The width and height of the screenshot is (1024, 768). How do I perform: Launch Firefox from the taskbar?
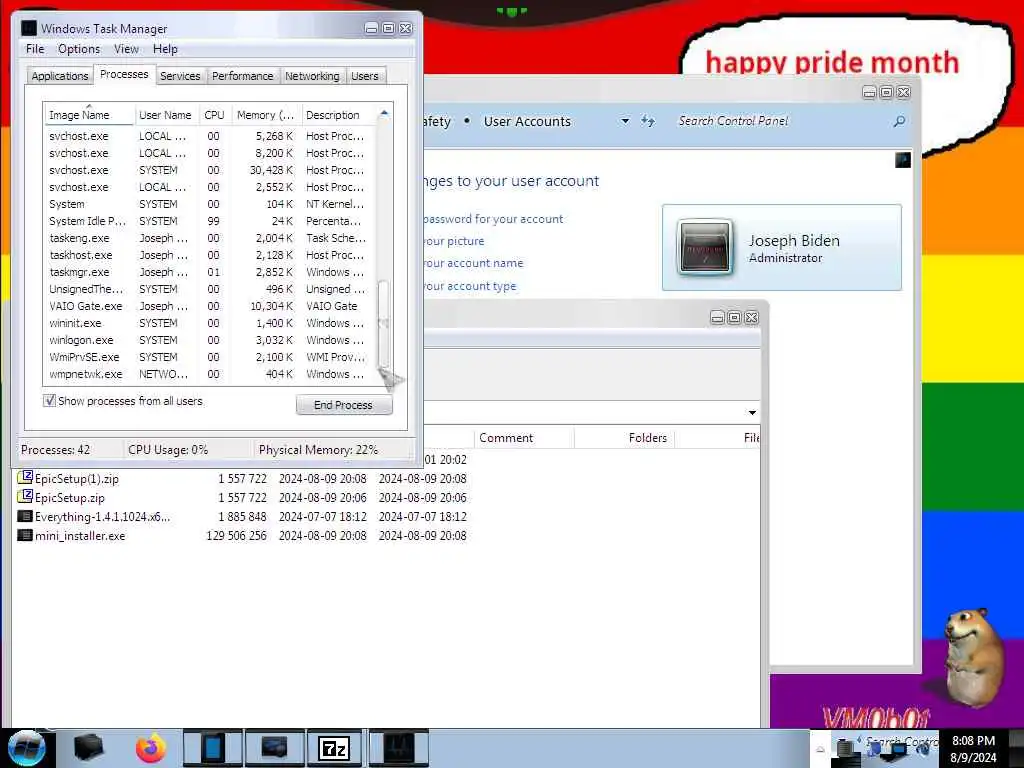pyautogui.click(x=151, y=748)
